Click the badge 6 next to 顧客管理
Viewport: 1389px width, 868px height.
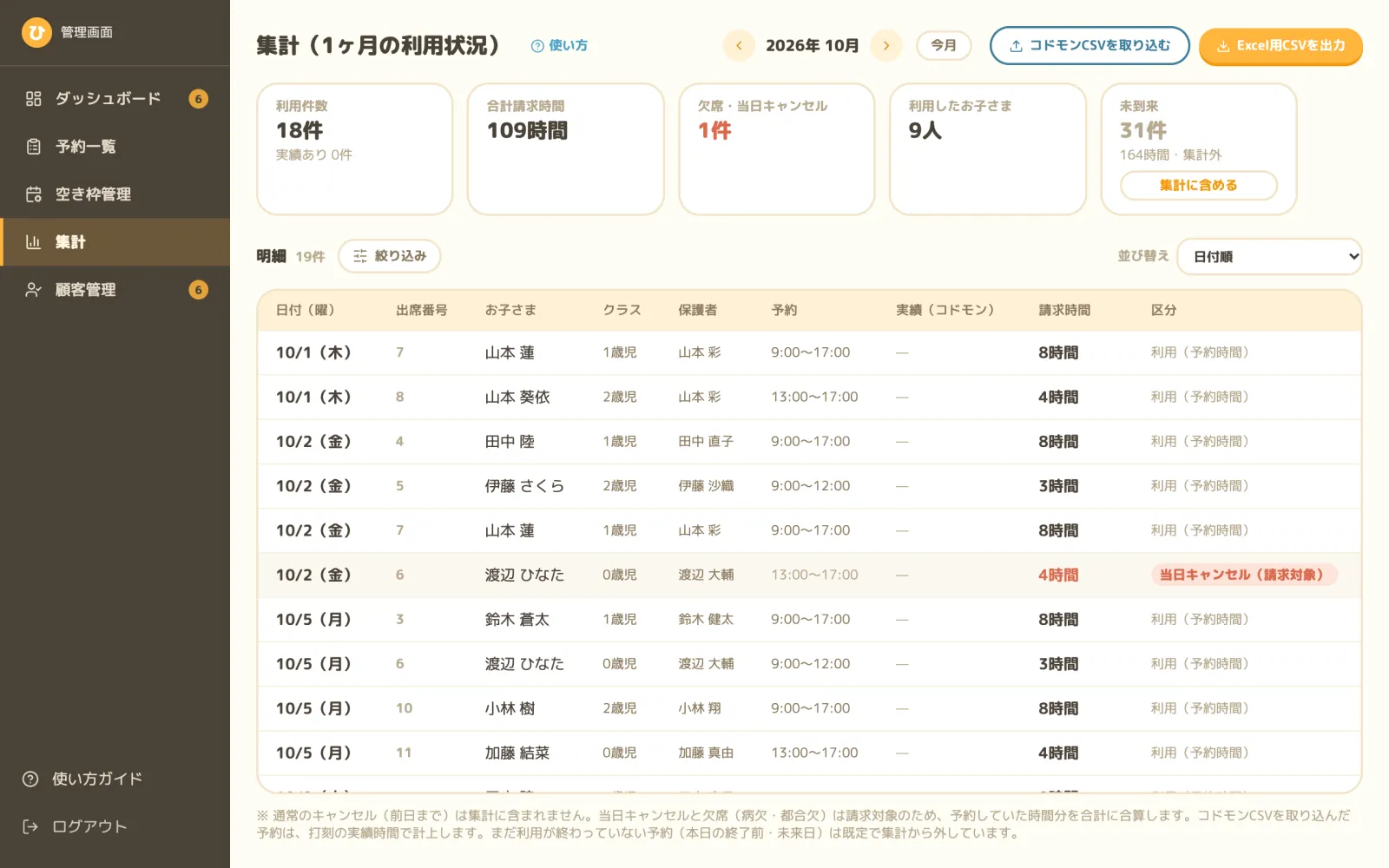pyautogui.click(x=198, y=290)
